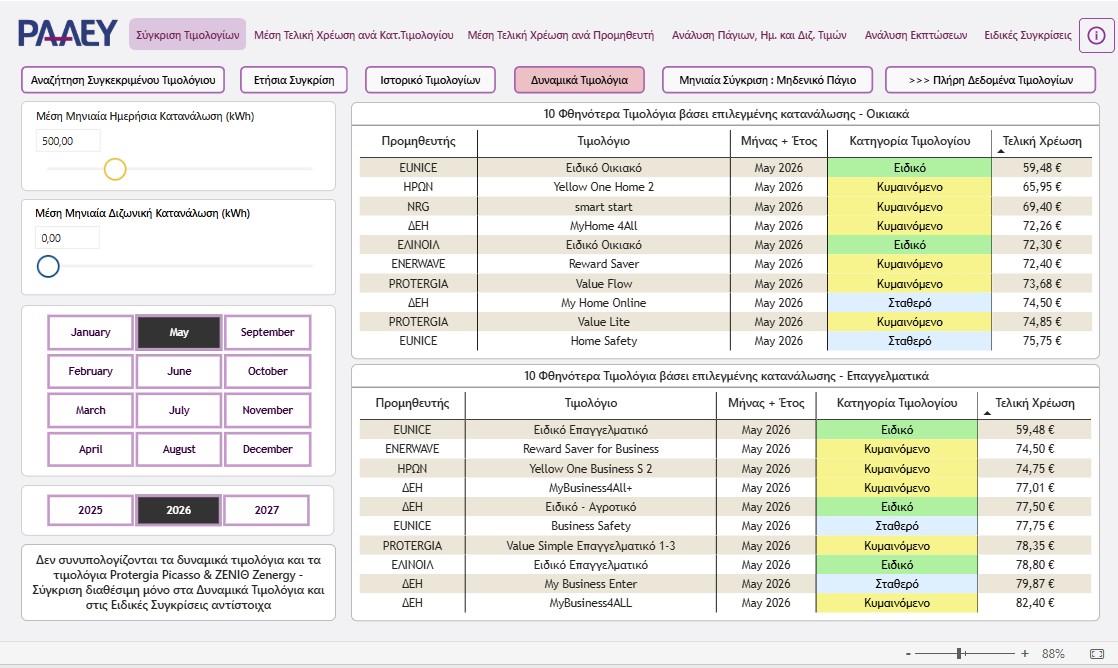Select the September month button
This screenshot has width=1118, height=668.
[267, 332]
